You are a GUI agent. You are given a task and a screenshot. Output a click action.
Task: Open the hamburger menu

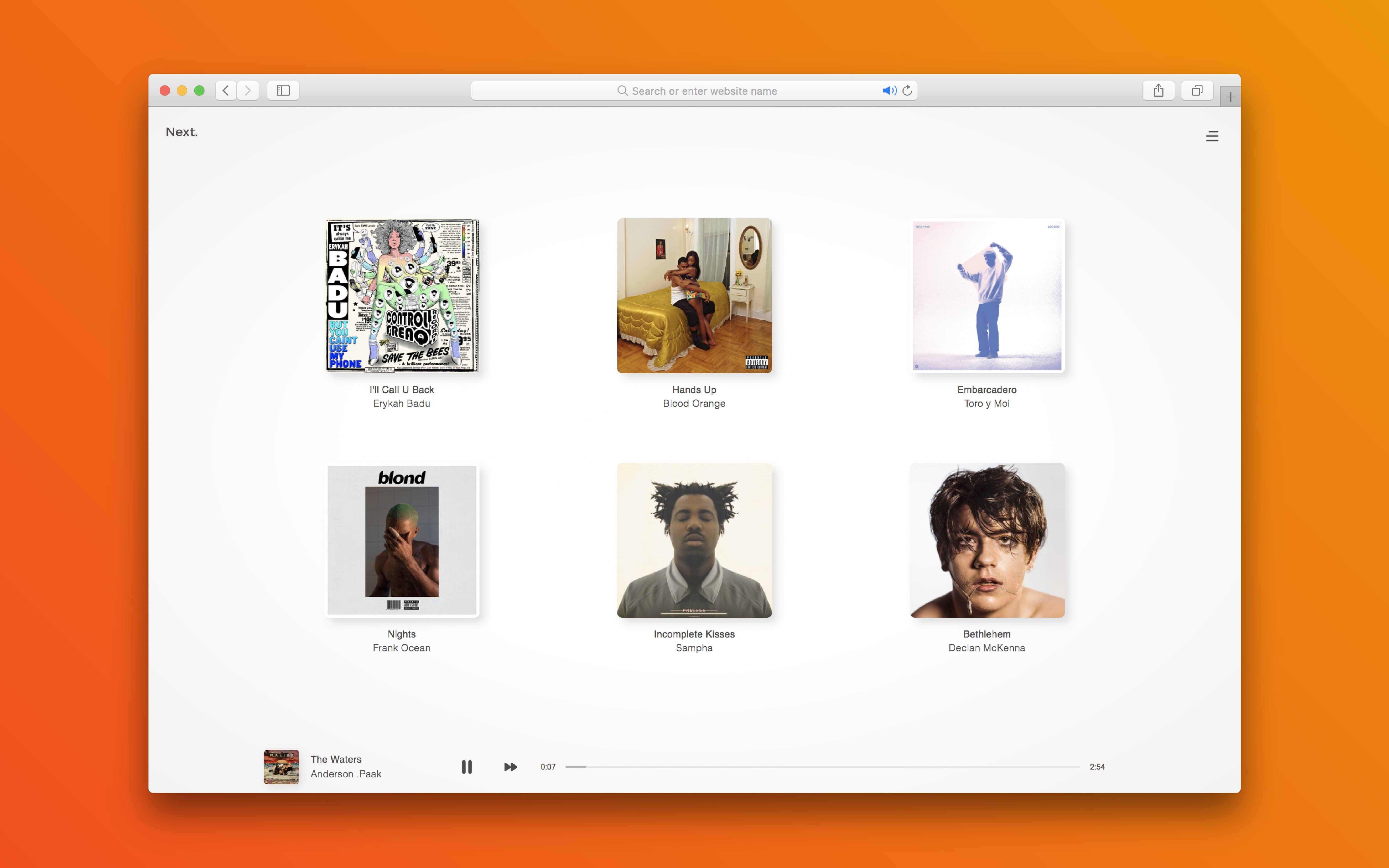[x=1212, y=136]
